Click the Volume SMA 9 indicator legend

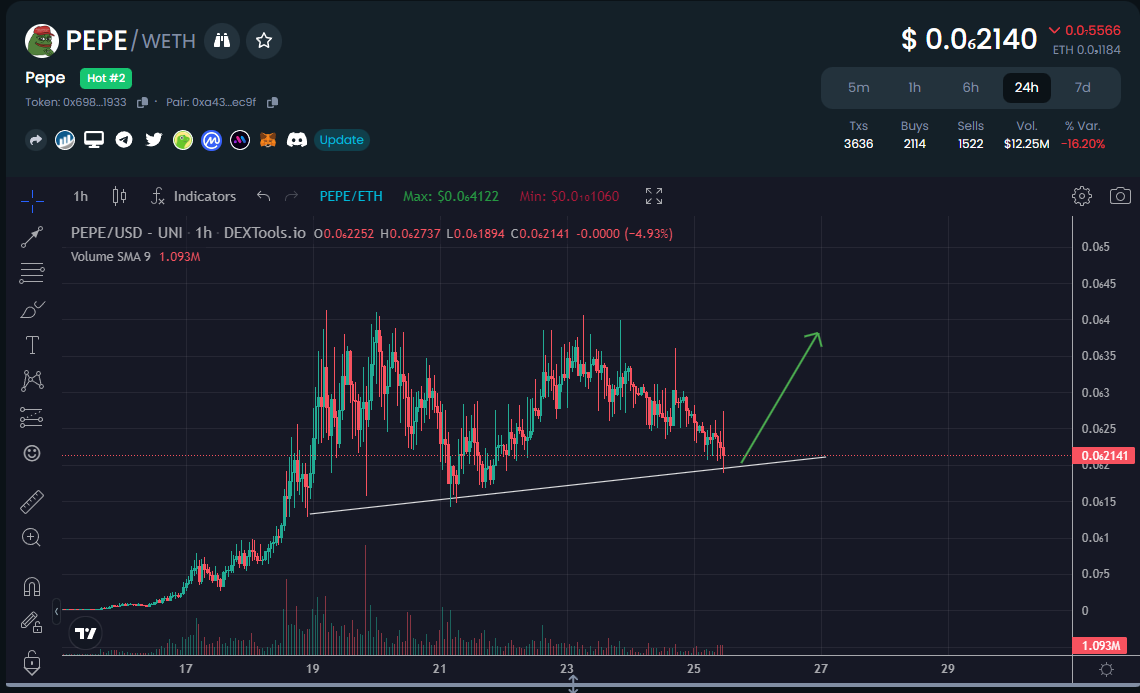pyautogui.click(x=135, y=257)
